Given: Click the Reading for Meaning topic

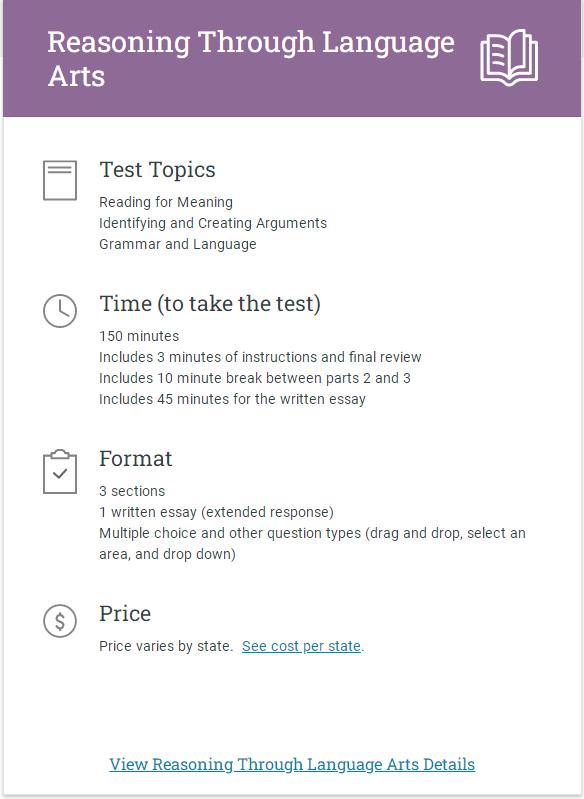Looking at the screenshot, I should click(166, 202).
